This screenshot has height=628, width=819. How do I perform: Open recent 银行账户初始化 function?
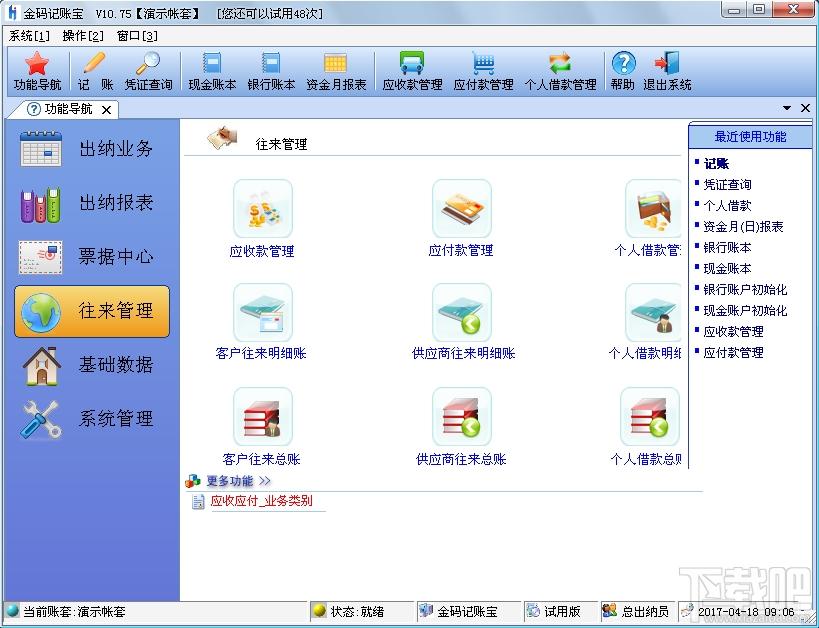745,289
